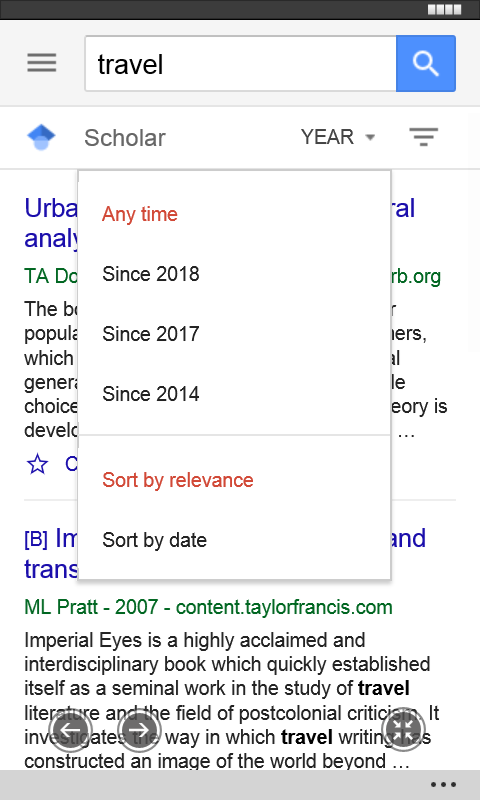Click the Google Scholar graduation cap logo
480x800 pixels.
click(41, 137)
